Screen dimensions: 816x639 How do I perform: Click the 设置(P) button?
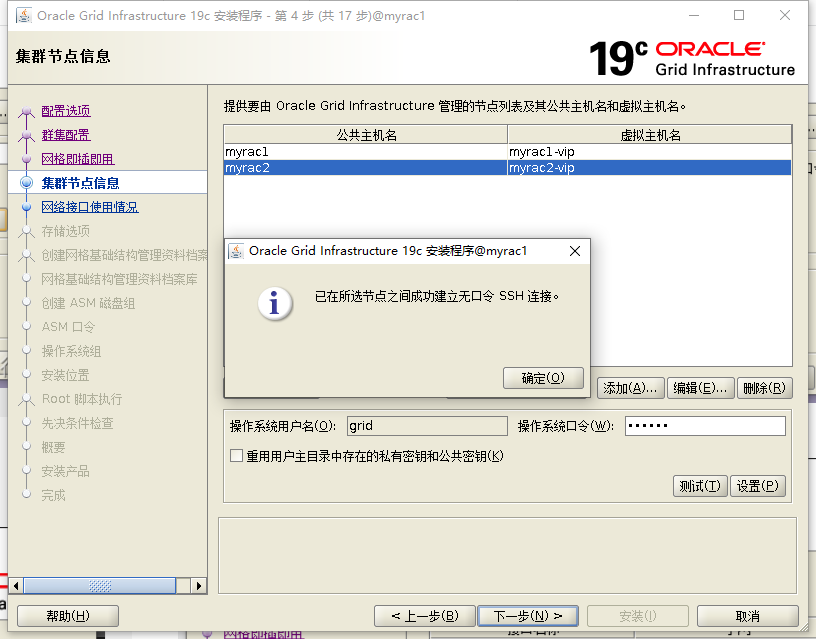click(x=758, y=486)
